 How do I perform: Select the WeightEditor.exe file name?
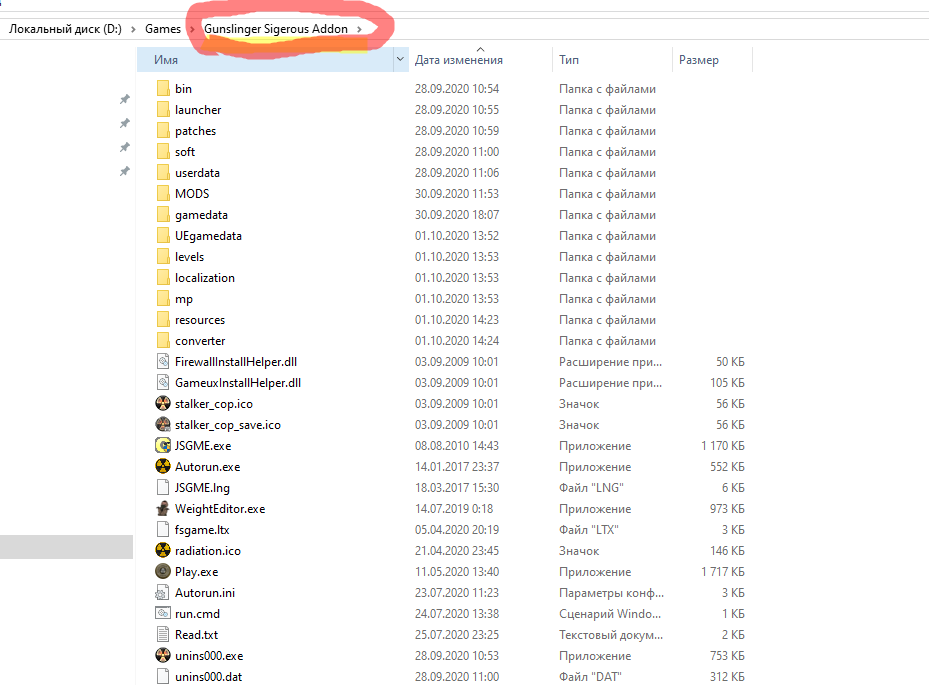(220, 509)
